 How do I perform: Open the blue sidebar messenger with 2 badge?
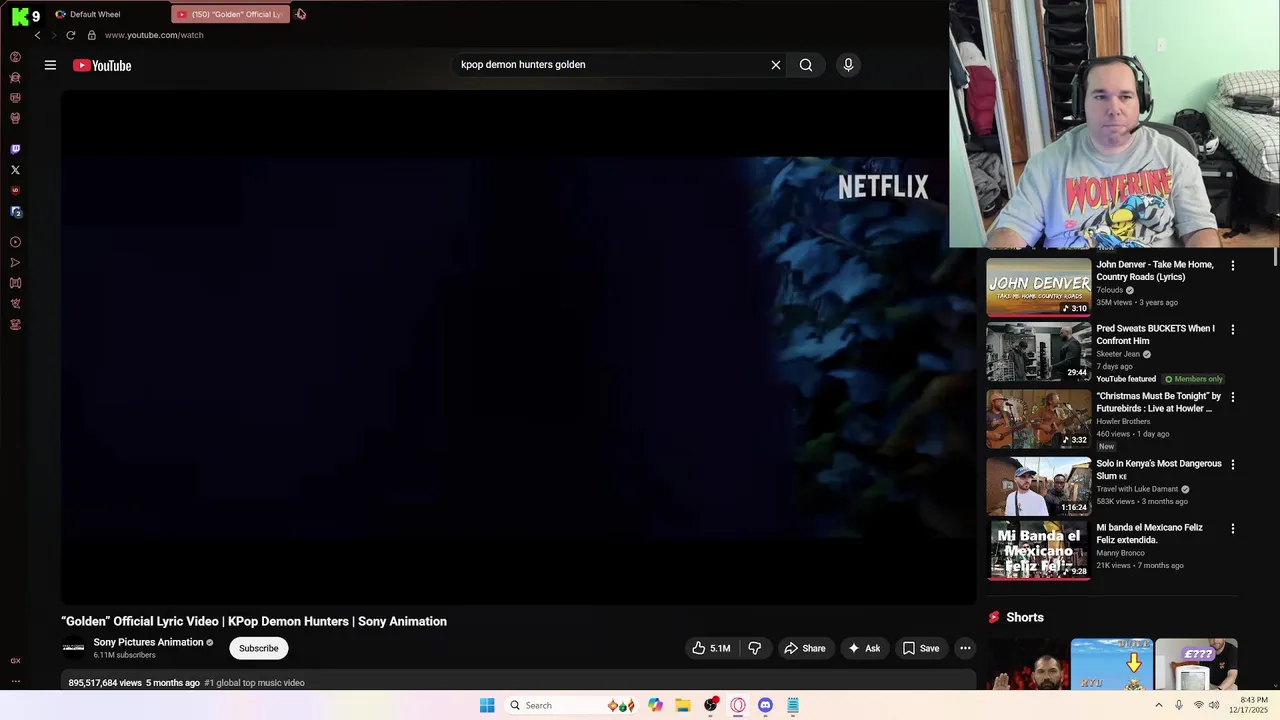click(x=15, y=212)
